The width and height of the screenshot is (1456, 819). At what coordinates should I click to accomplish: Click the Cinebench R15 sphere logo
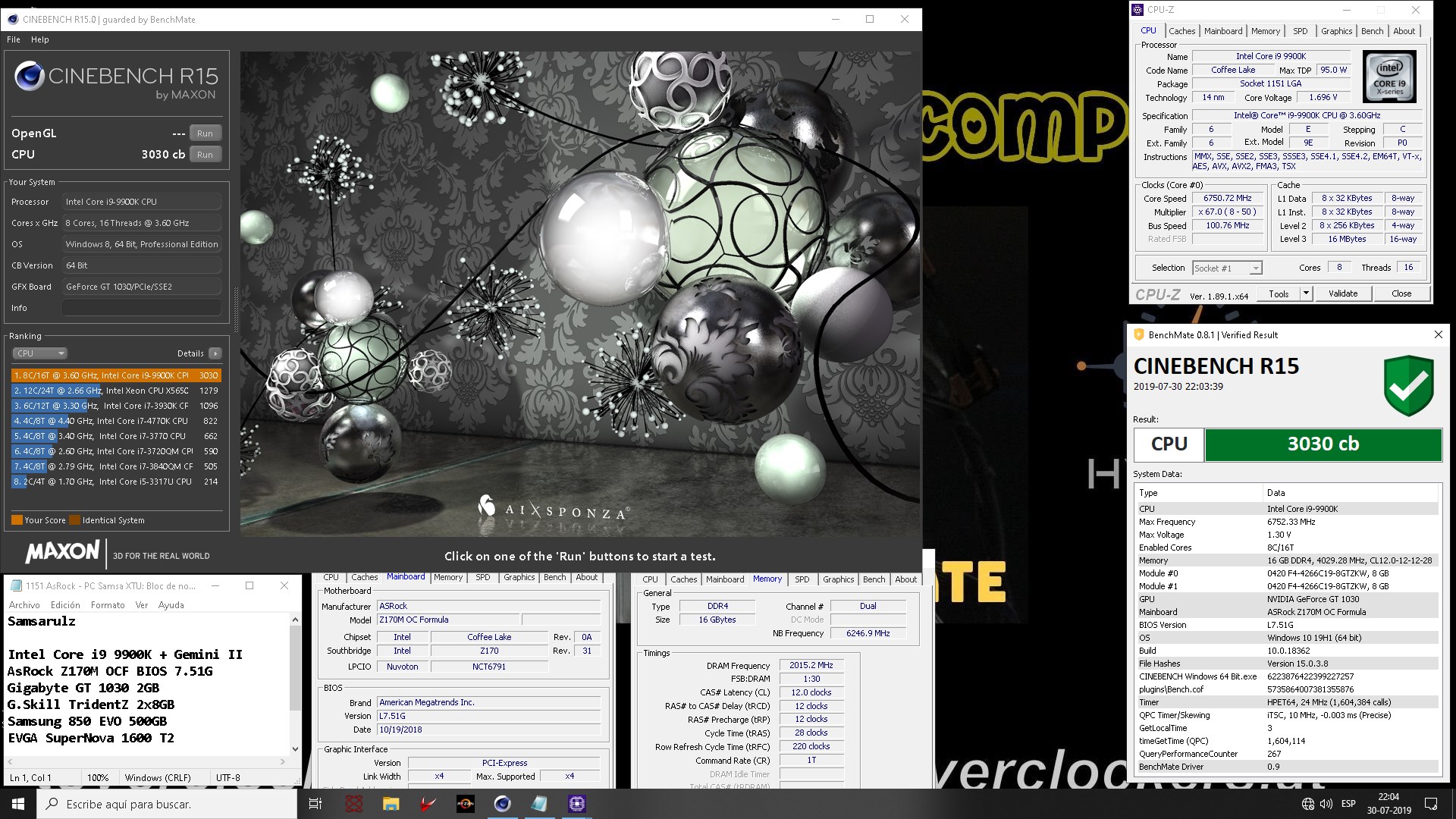29,76
